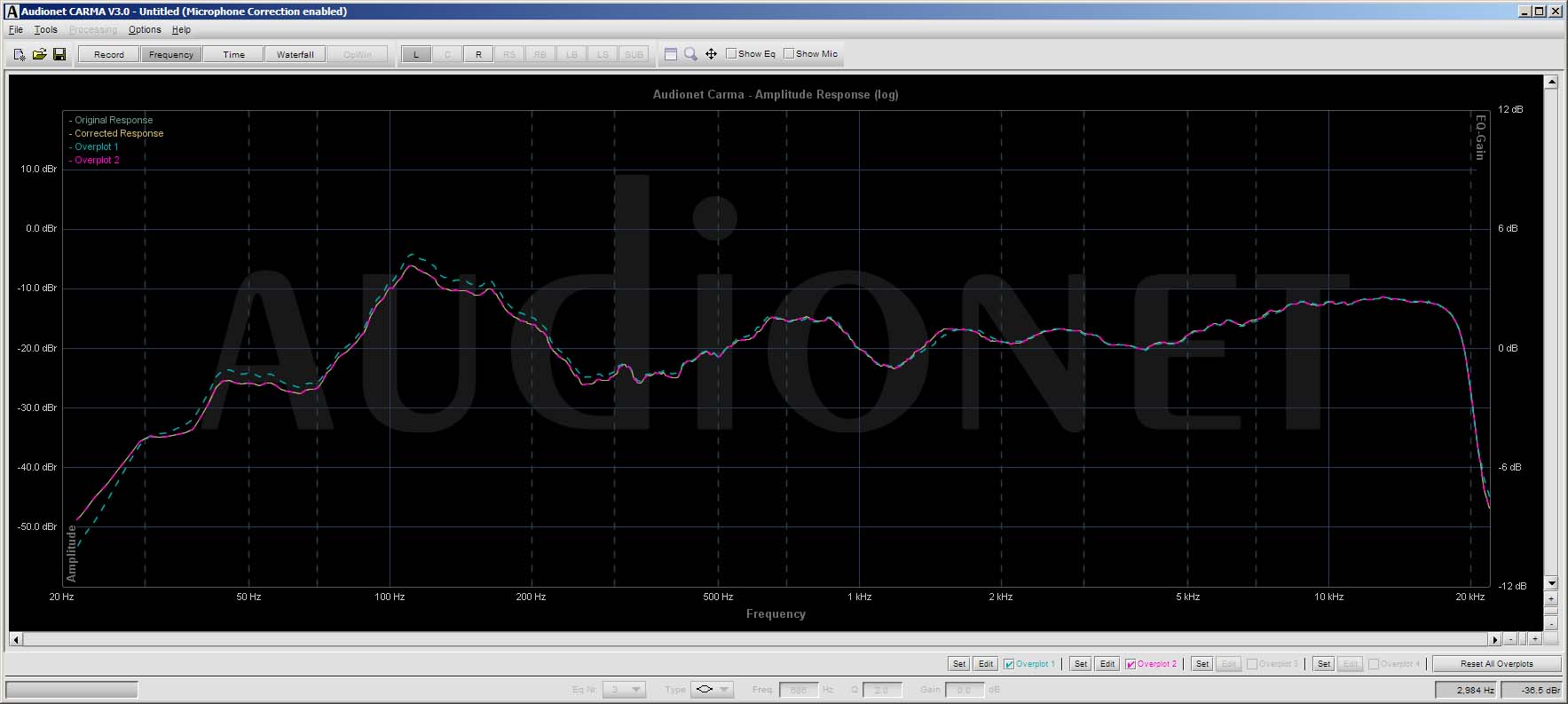
Task: Enable the Show Eq checkbox
Action: [x=731, y=53]
